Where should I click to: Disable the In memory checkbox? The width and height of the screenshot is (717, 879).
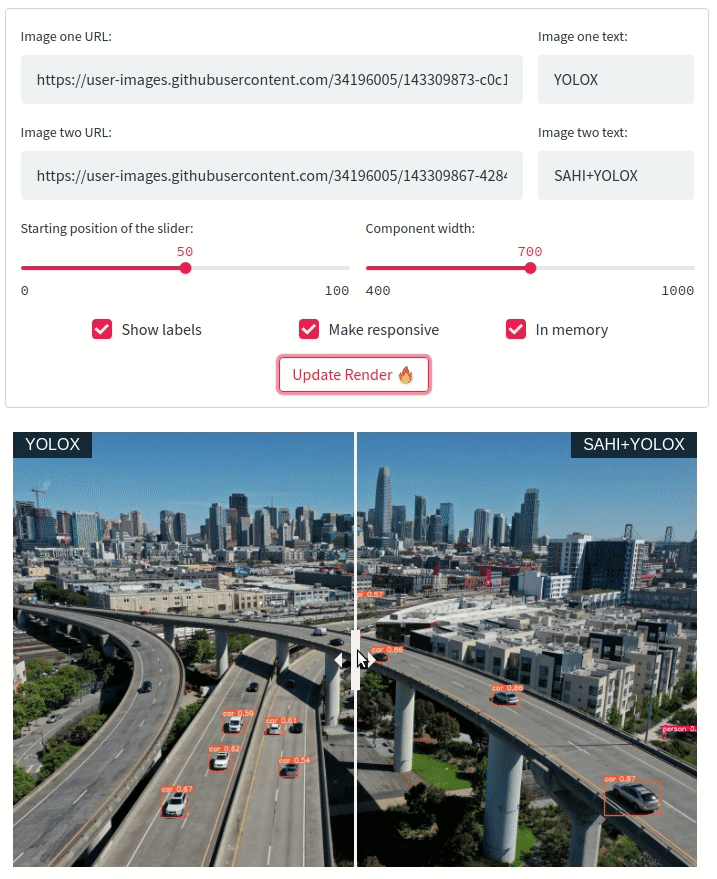point(516,330)
